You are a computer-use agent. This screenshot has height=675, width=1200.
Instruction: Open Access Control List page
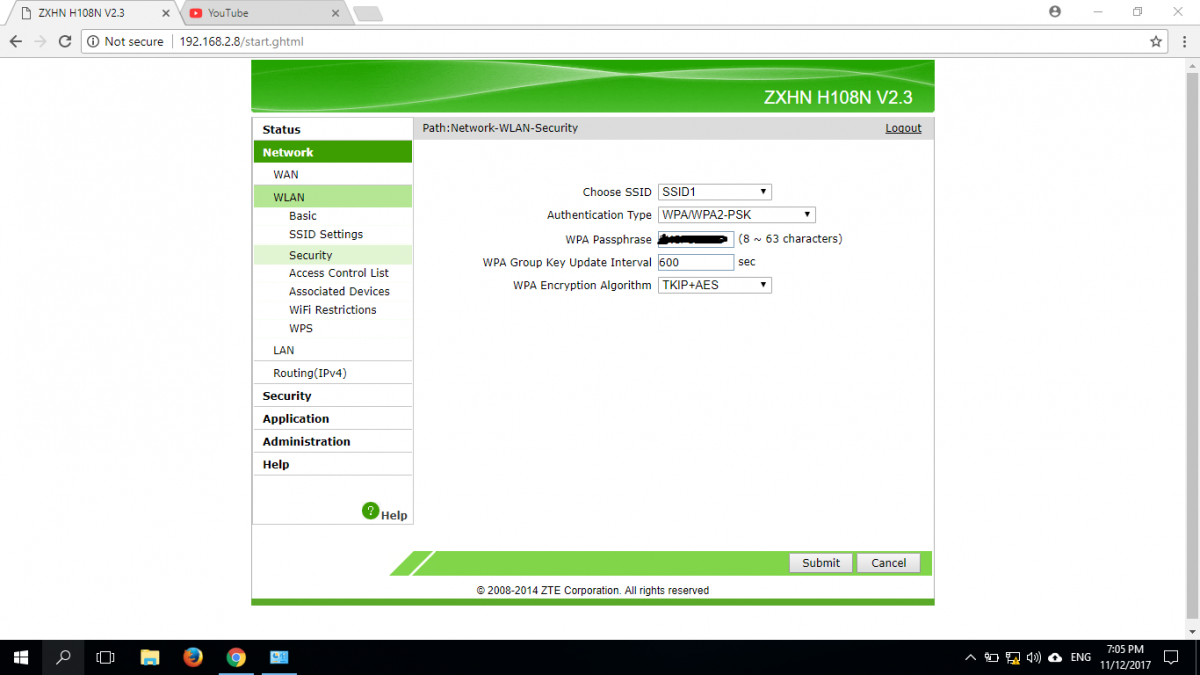click(339, 273)
